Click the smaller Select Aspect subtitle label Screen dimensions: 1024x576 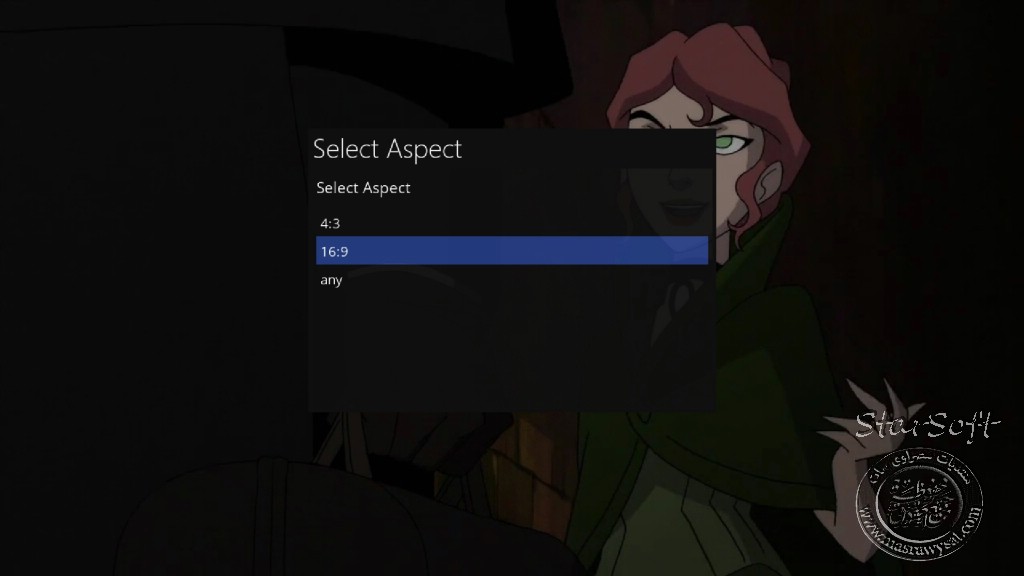point(363,188)
